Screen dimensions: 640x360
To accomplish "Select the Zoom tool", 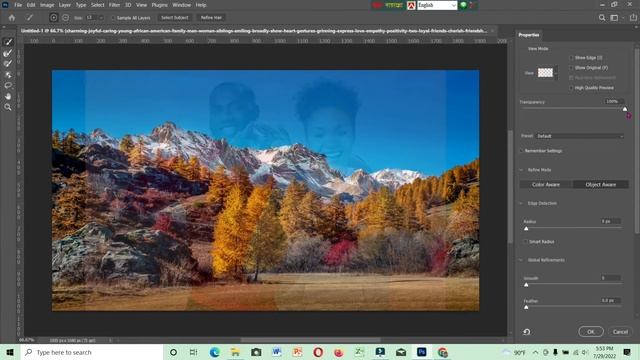I will [x=8, y=107].
